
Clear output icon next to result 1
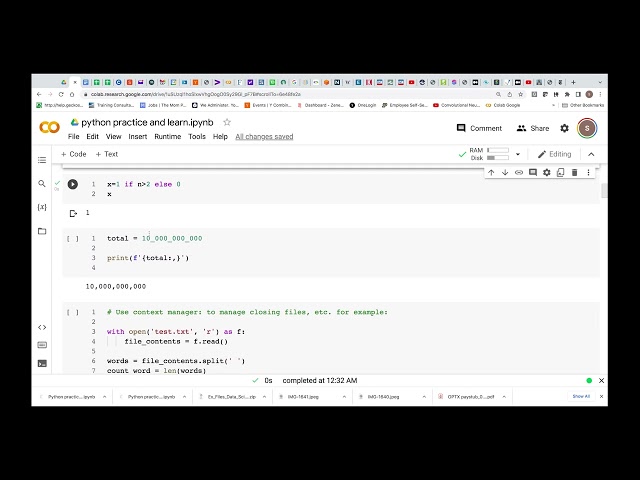pyautogui.click(x=73, y=213)
